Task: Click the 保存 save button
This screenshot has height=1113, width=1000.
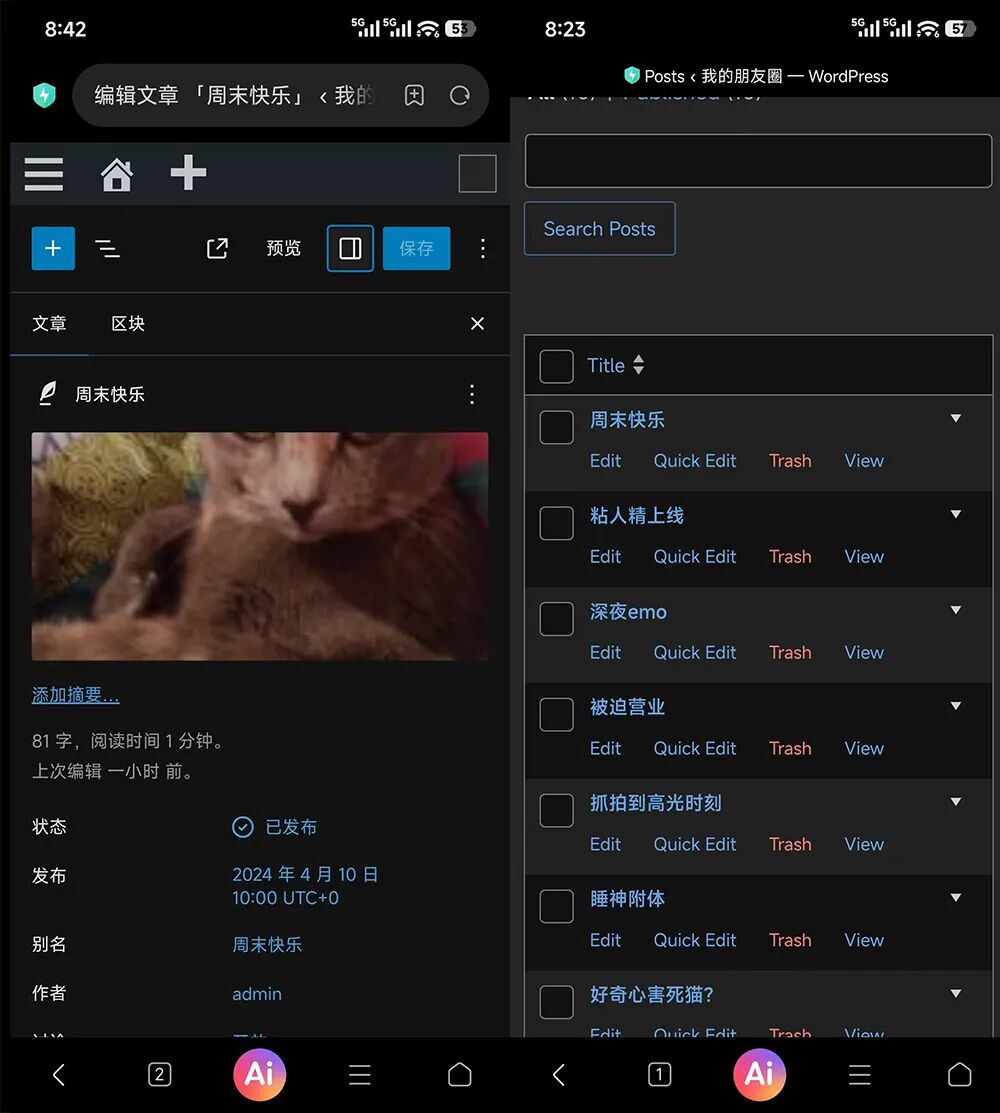Action: pyautogui.click(x=416, y=248)
